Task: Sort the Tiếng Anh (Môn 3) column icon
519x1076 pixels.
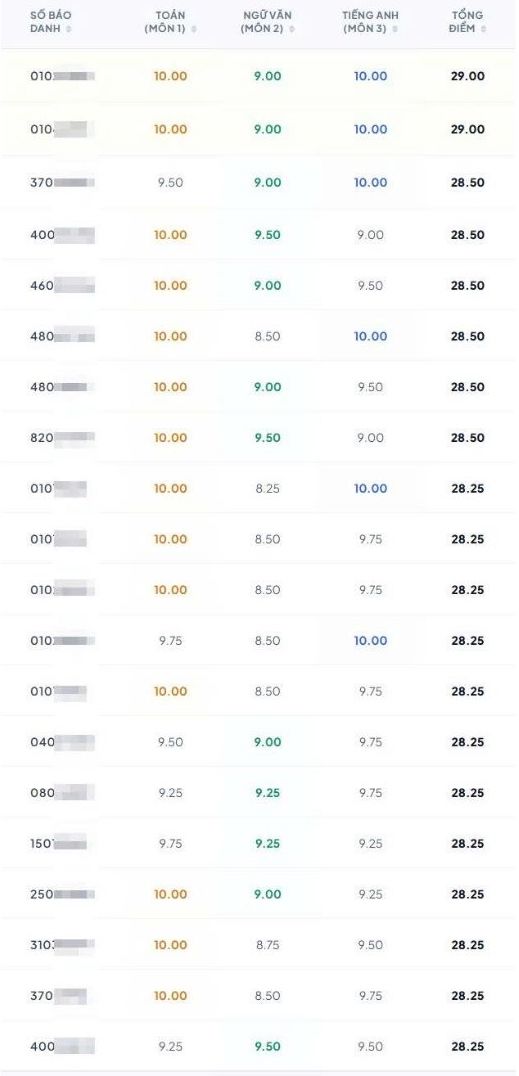Action: [397, 29]
